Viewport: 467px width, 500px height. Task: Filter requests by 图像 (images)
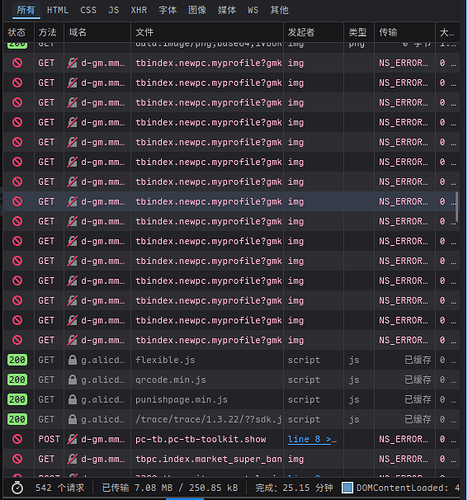point(197,10)
